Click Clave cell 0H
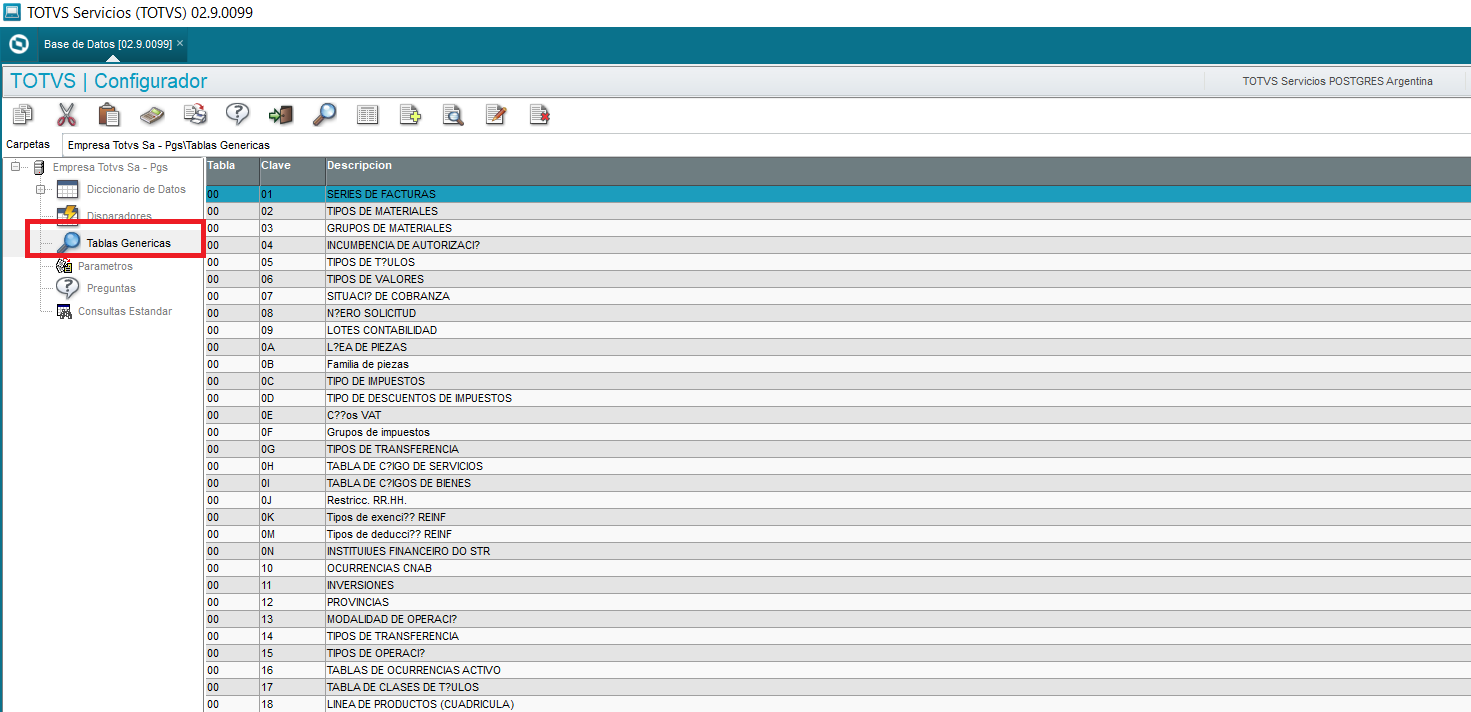 (x=292, y=466)
